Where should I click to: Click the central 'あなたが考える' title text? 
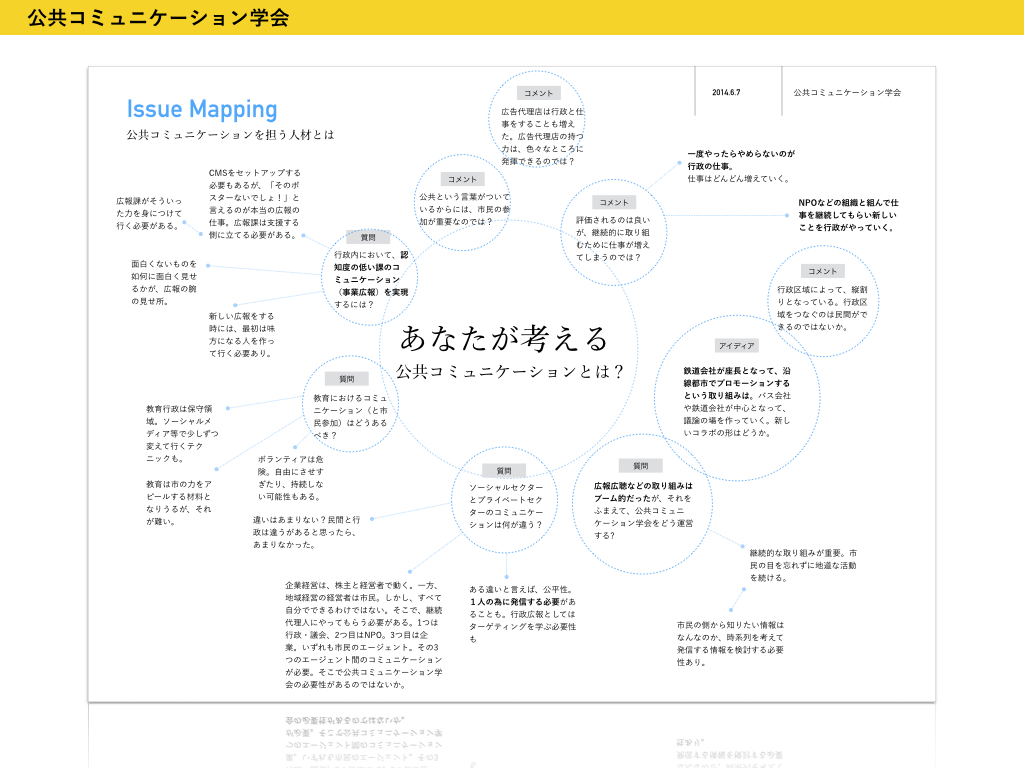(504, 339)
